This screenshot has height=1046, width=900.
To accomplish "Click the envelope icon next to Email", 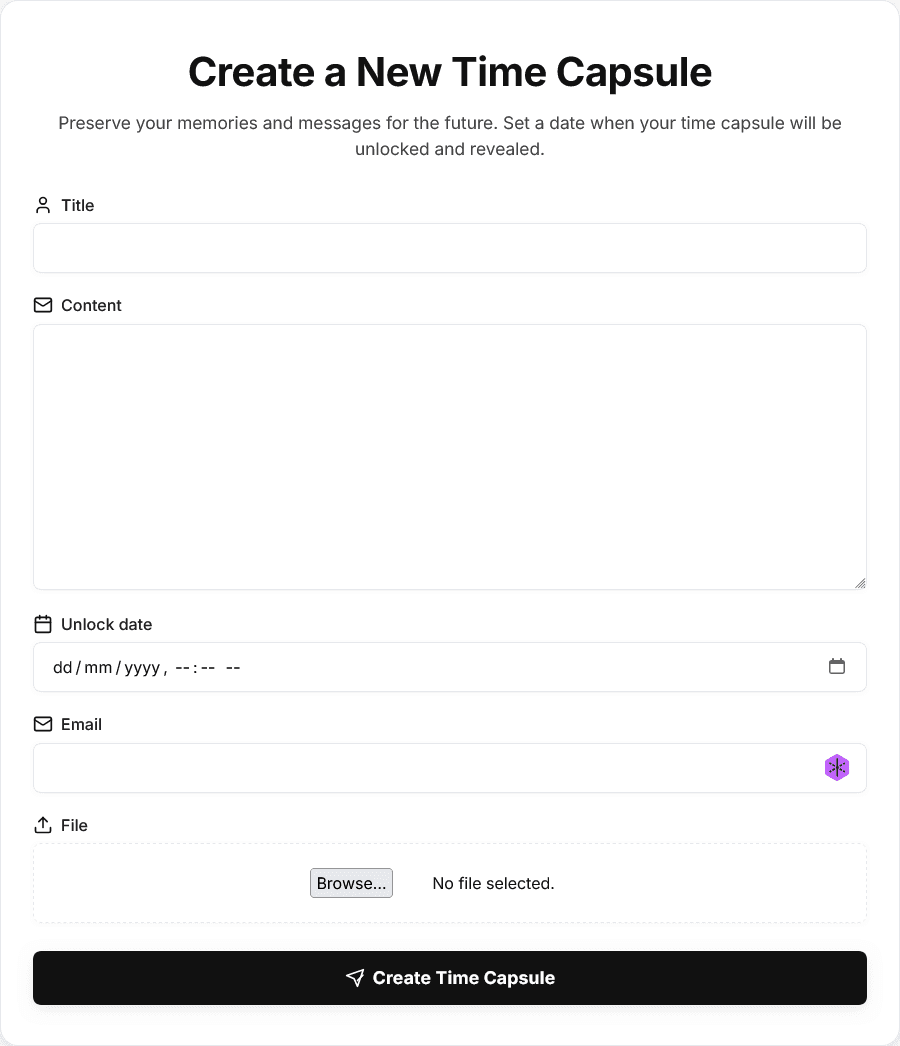I will click(x=43, y=724).
